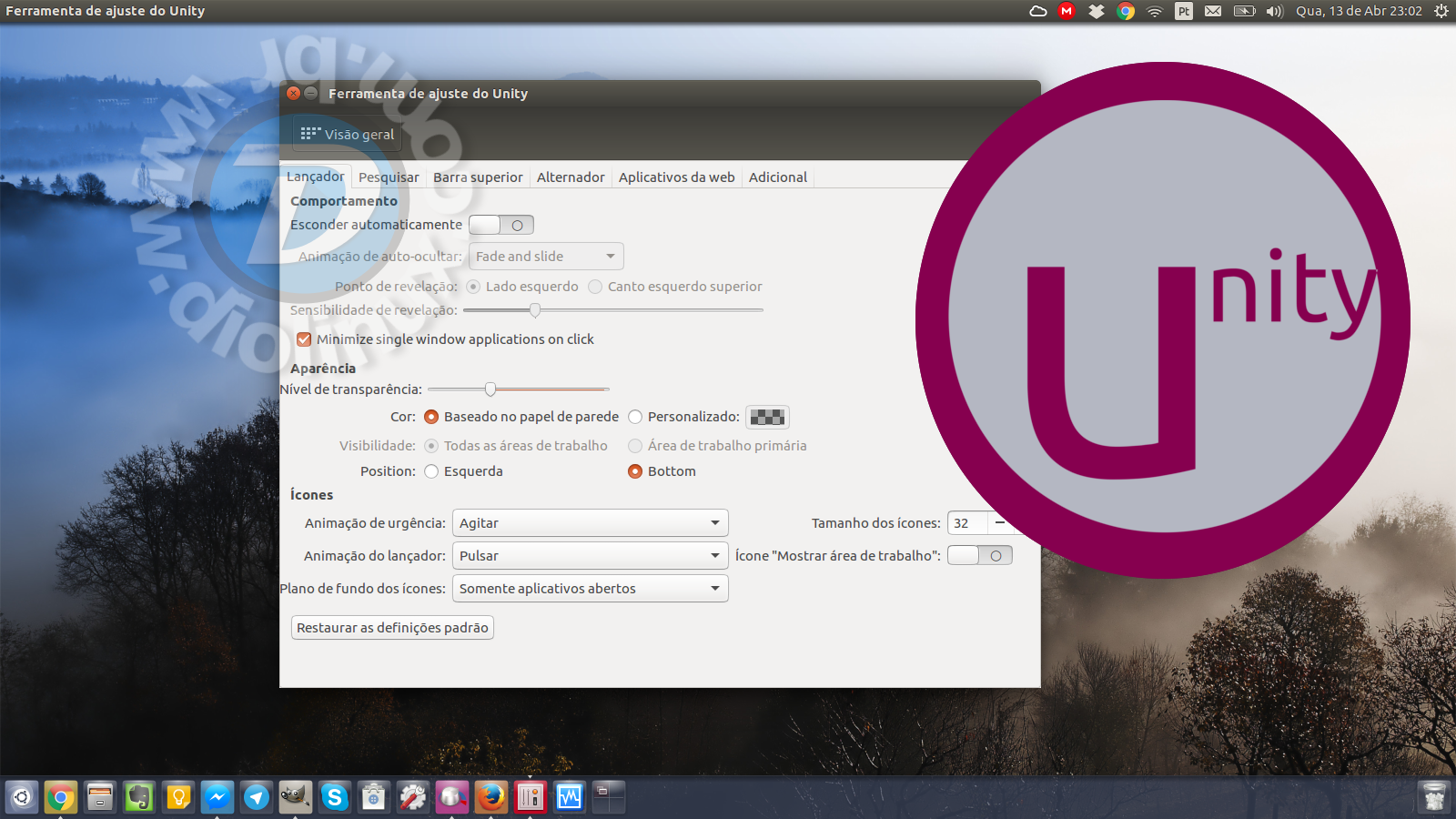
Task: Open Ubuntu Software Center bag icon
Action: [374, 798]
